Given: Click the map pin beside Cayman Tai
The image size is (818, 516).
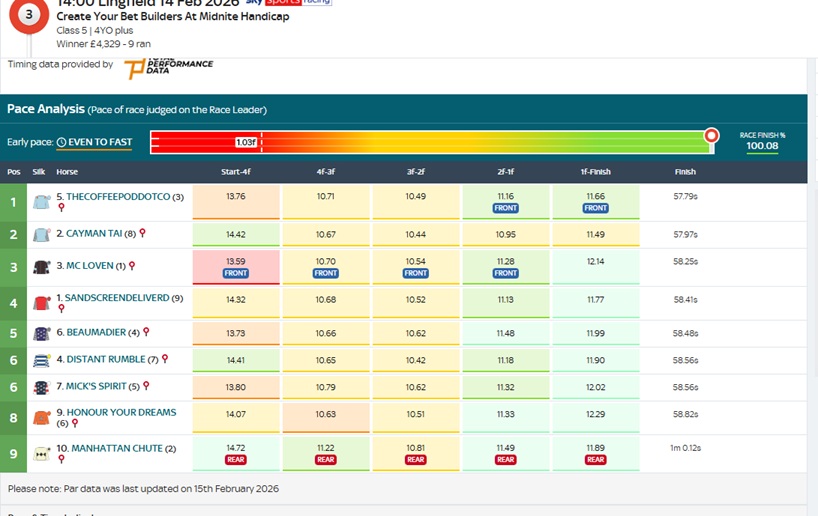Looking at the screenshot, I should coord(142,233).
